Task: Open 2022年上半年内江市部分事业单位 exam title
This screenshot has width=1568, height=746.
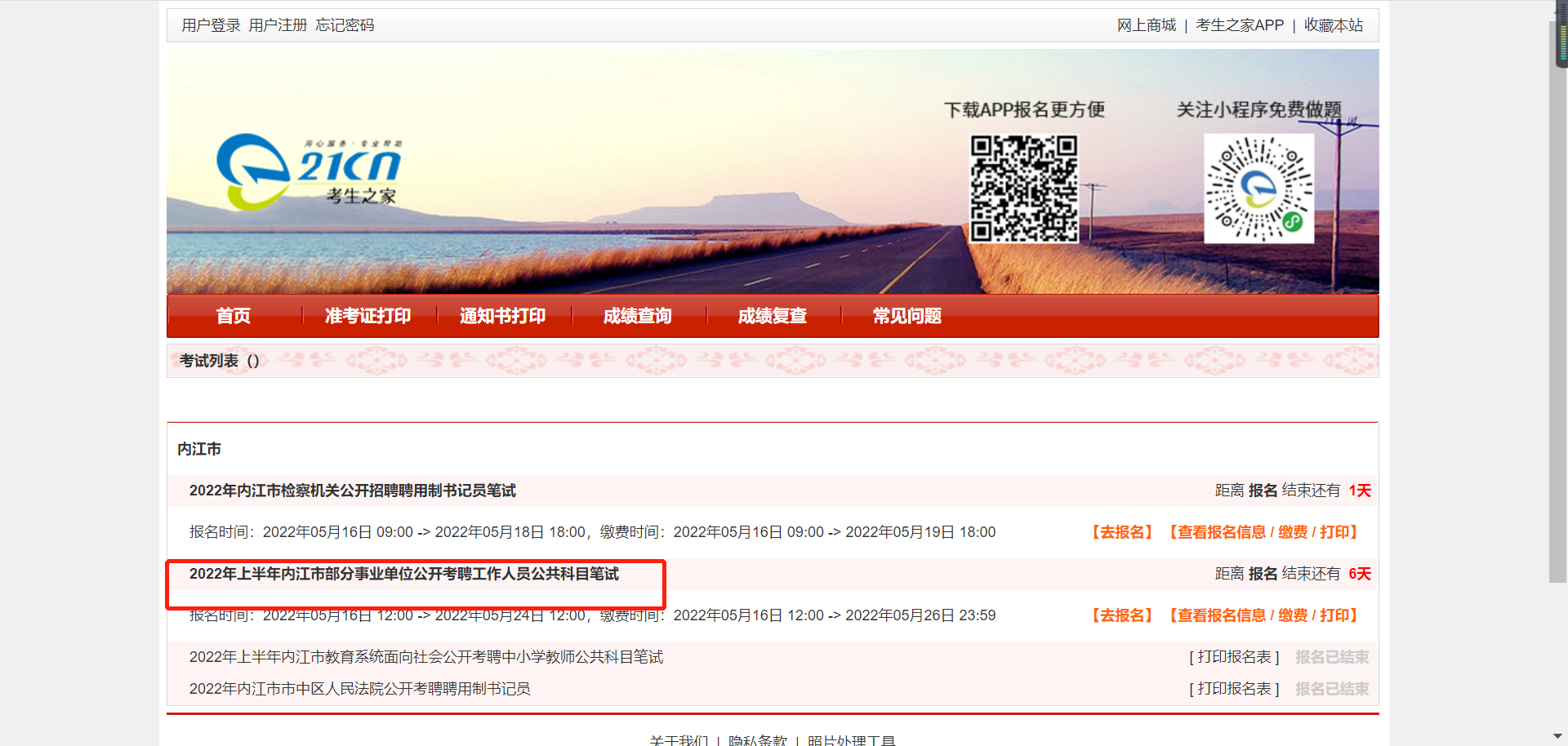Action: point(404,574)
